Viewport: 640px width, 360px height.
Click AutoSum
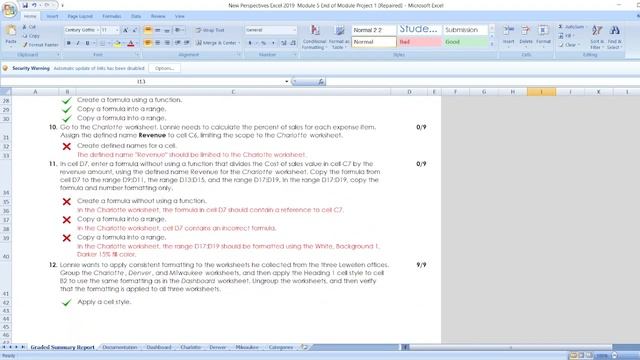tap(571, 27)
